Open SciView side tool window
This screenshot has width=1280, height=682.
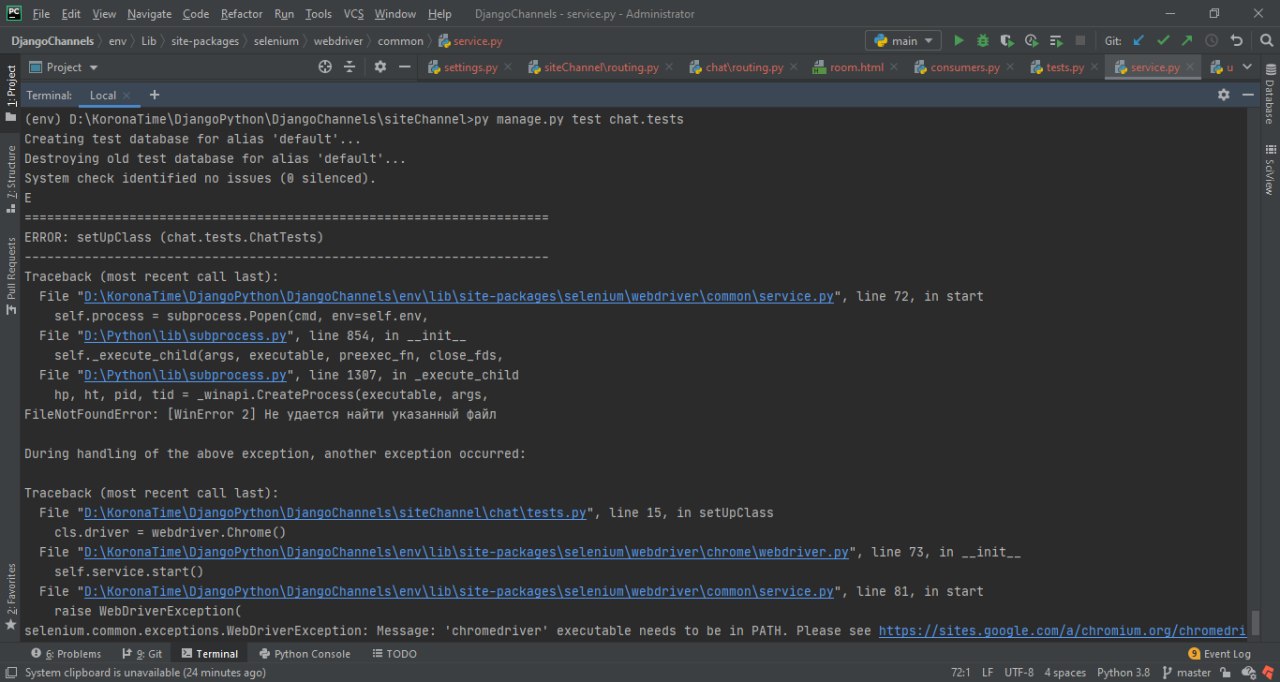(1269, 169)
